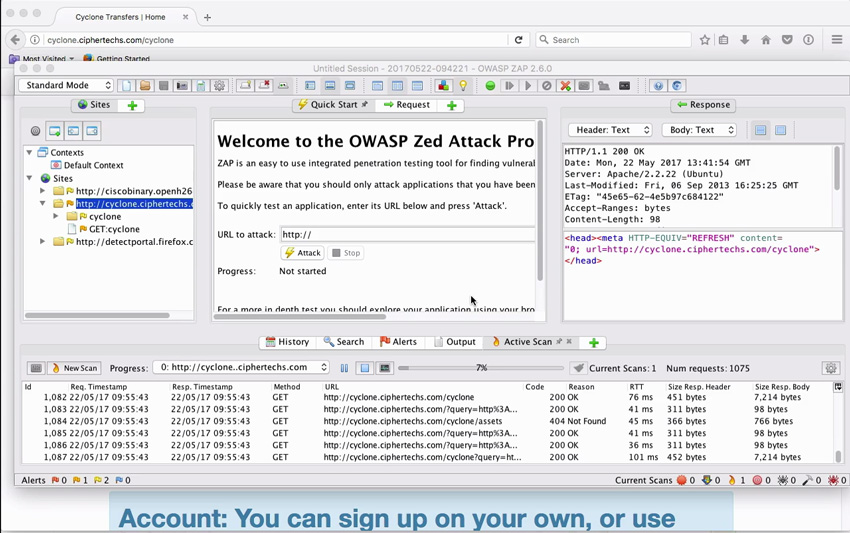Click the tab with red X icon

coord(264,86)
